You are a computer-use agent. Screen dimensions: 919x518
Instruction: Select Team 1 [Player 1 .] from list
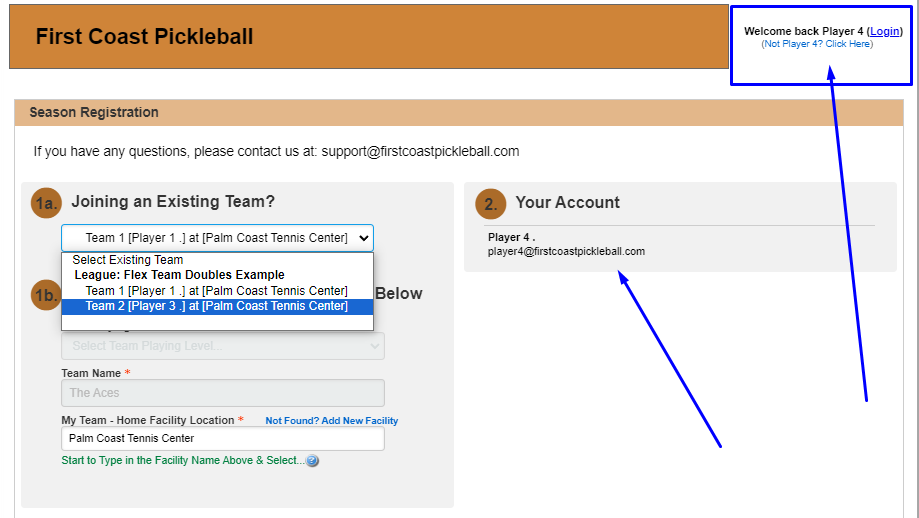216,291
